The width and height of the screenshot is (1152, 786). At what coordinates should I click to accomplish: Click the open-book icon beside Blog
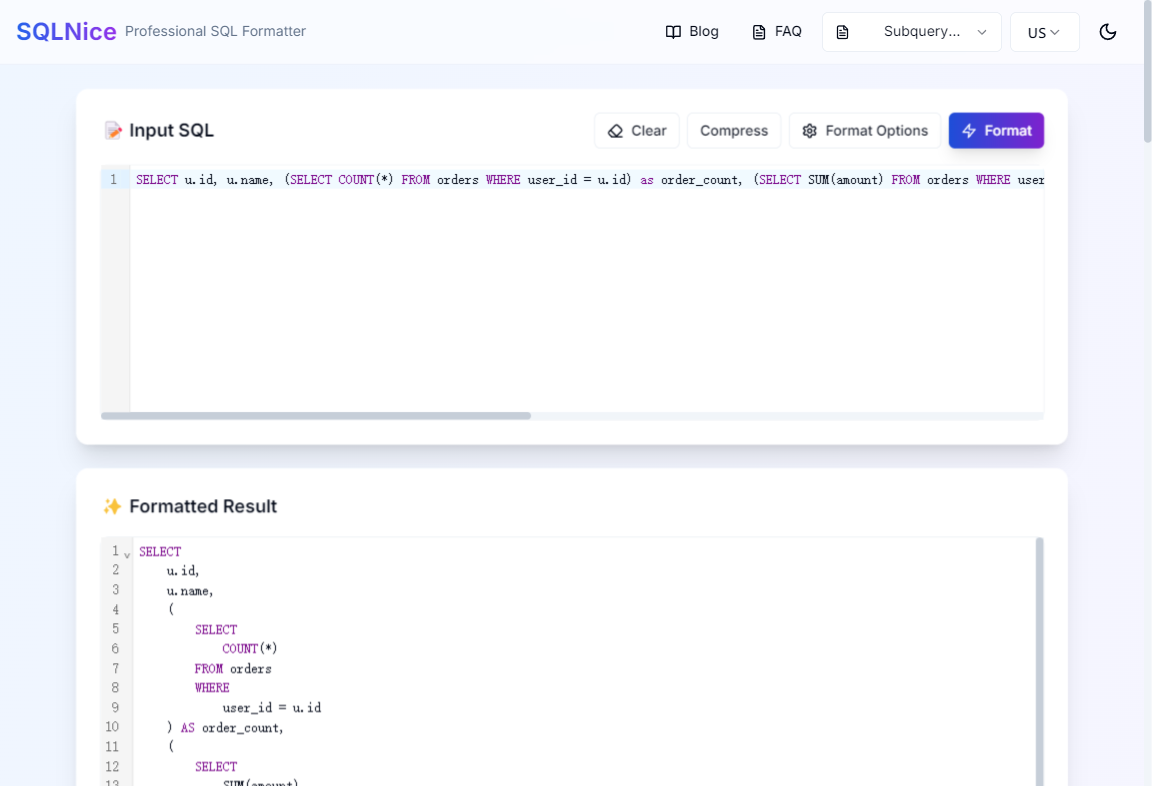tap(672, 31)
